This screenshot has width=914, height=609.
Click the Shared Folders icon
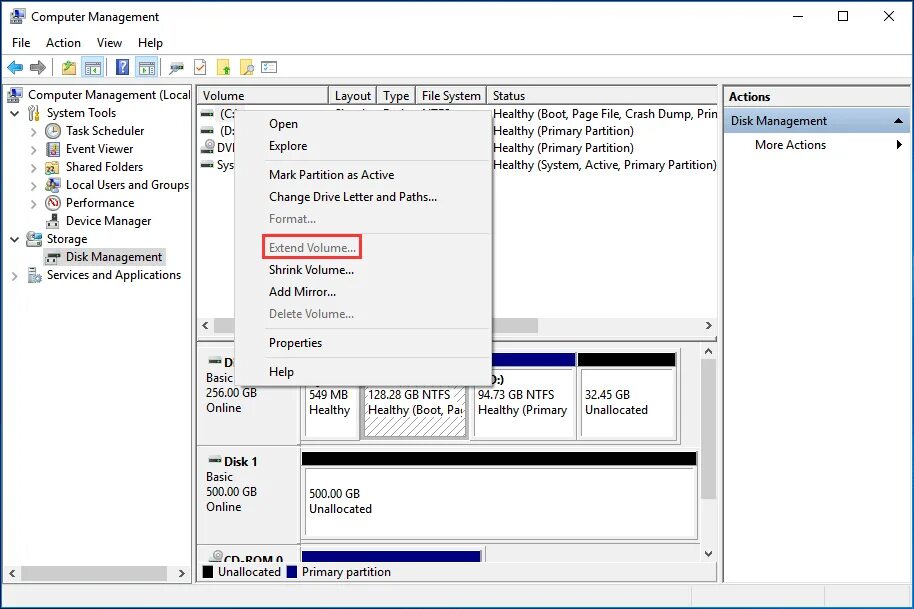[x=52, y=167]
